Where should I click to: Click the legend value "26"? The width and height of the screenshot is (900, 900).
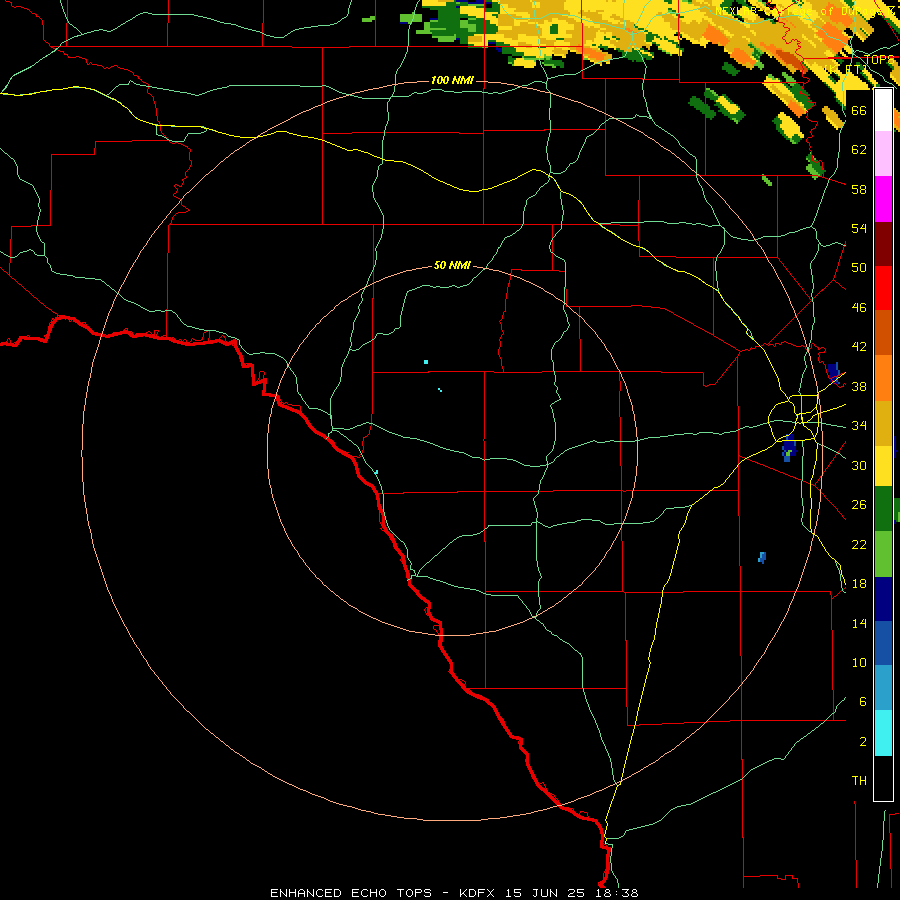pos(859,505)
